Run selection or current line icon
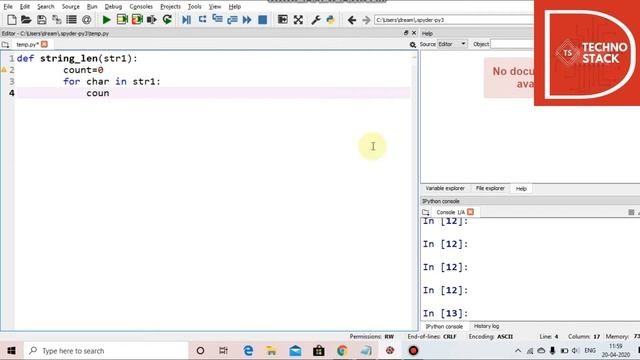 click(x=152, y=20)
